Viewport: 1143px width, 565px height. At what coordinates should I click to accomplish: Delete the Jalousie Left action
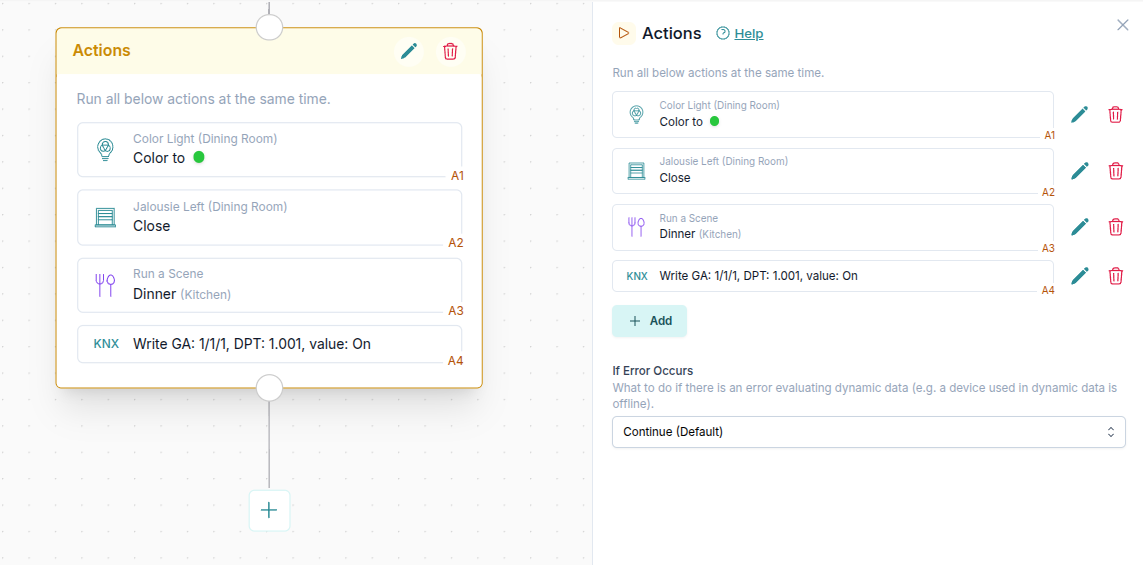click(1115, 171)
